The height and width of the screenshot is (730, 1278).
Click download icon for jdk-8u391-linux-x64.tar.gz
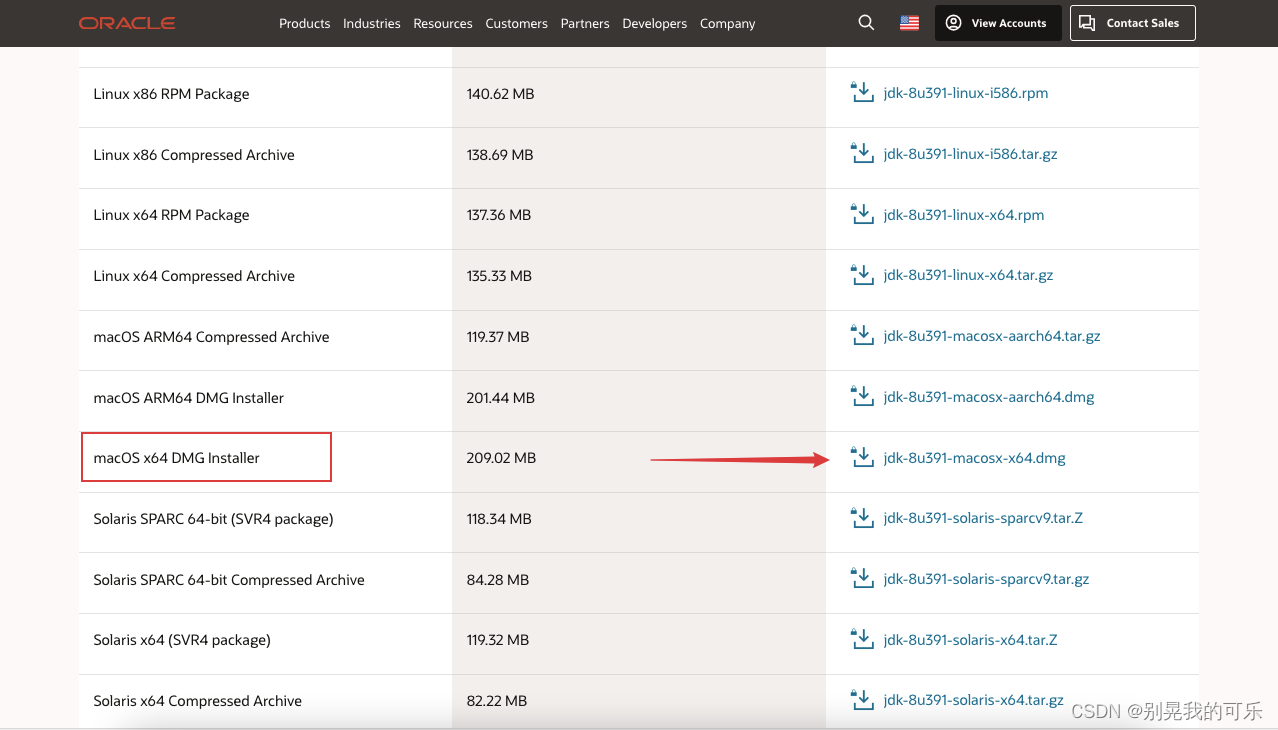862,274
